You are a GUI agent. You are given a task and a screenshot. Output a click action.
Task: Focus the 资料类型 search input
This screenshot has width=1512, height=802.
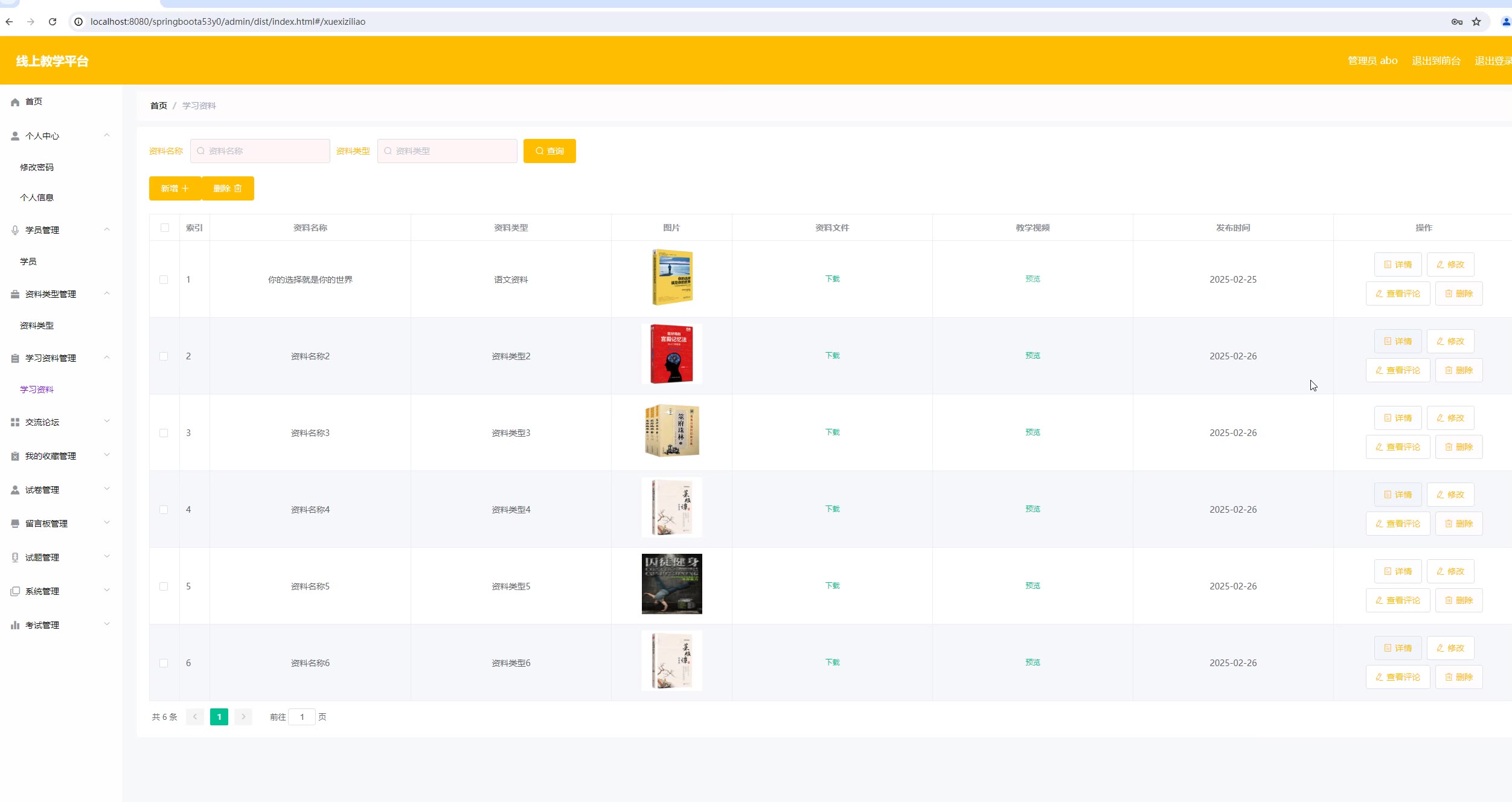coord(447,151)
